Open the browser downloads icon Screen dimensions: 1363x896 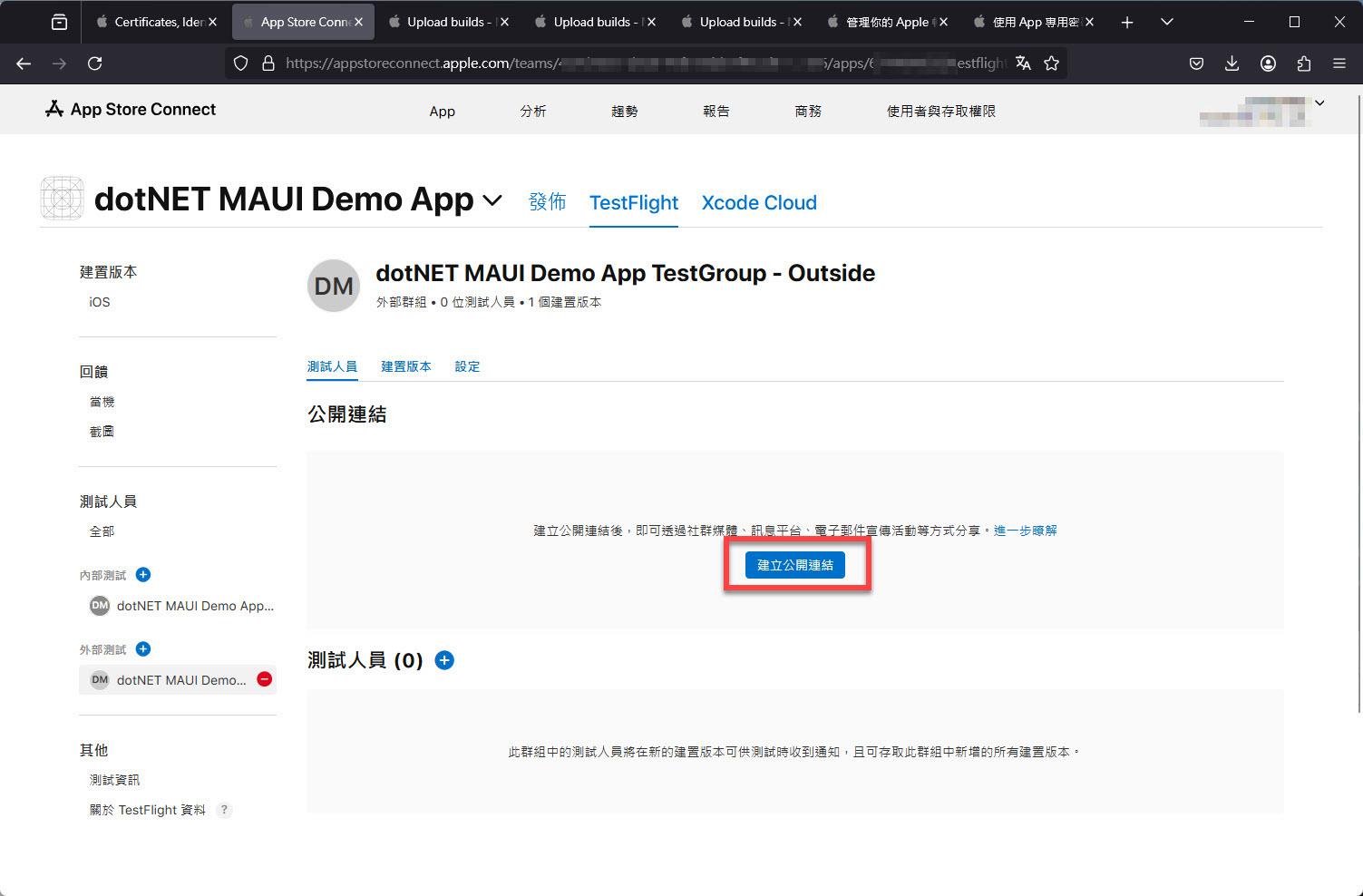tap(1232, 63)
